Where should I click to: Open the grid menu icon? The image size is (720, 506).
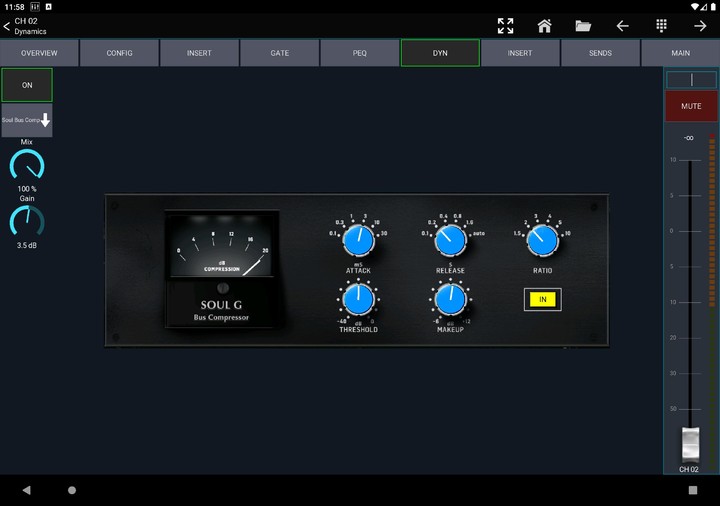pos(661,26)
